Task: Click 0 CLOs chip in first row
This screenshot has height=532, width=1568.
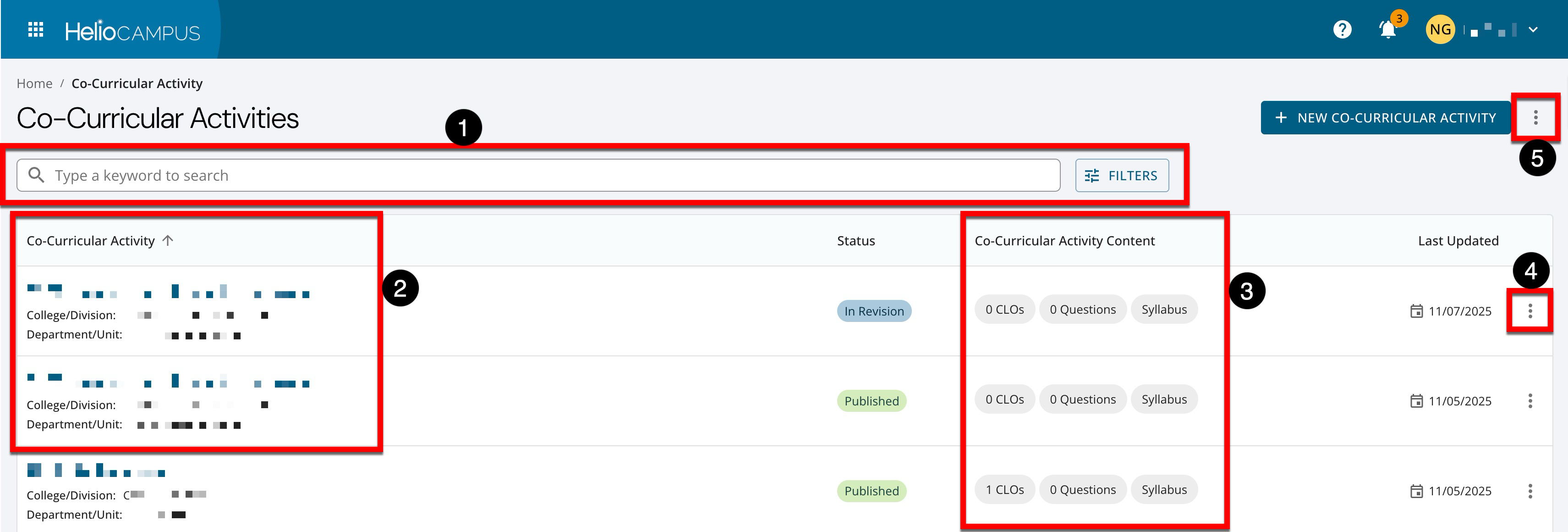Action: click(1004, 310)
